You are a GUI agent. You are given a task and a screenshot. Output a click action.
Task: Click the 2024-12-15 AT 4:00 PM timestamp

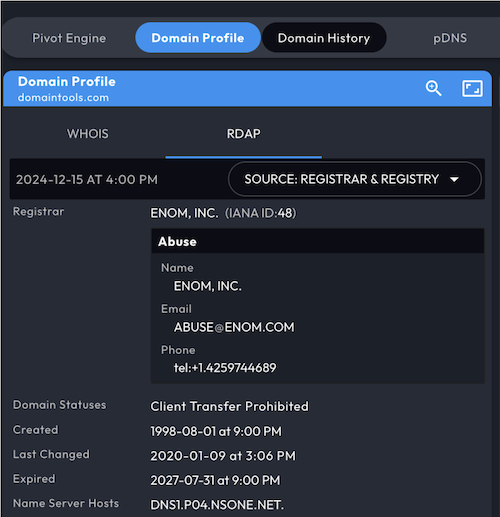point(87,179)
